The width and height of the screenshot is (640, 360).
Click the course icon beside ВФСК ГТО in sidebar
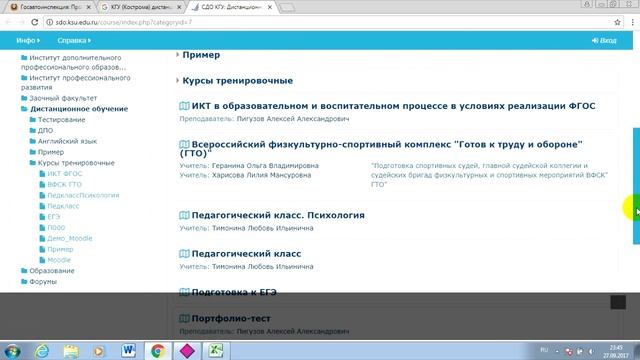tap(42, 184)
